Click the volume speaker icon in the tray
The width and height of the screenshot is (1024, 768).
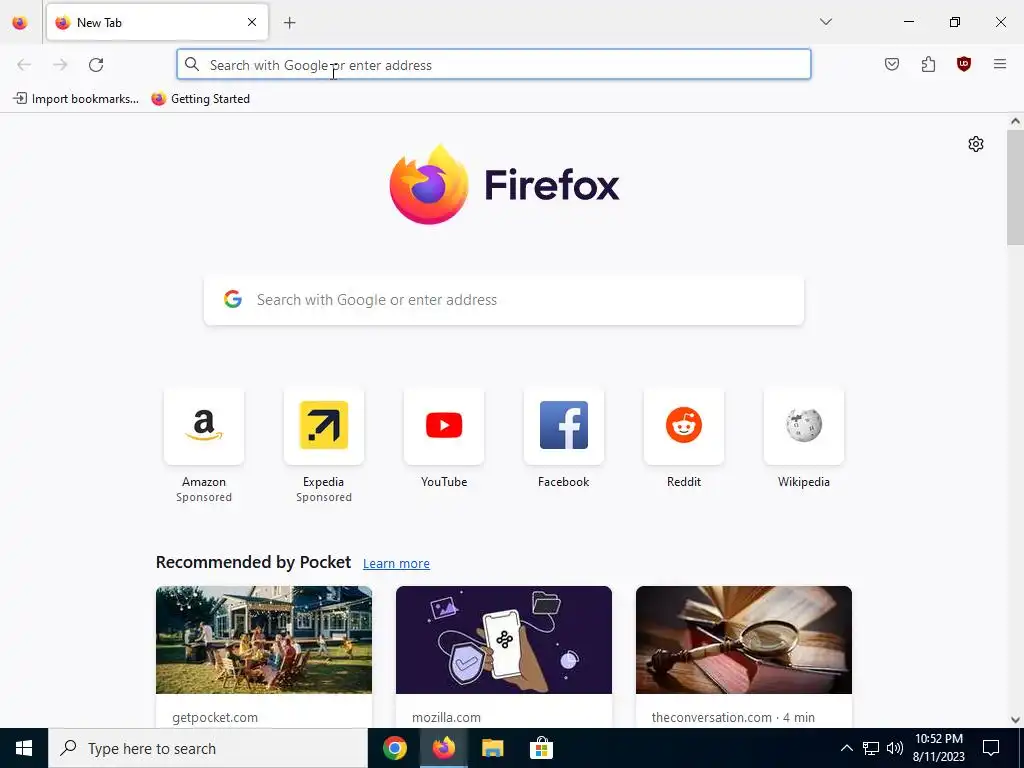[895, 748]
